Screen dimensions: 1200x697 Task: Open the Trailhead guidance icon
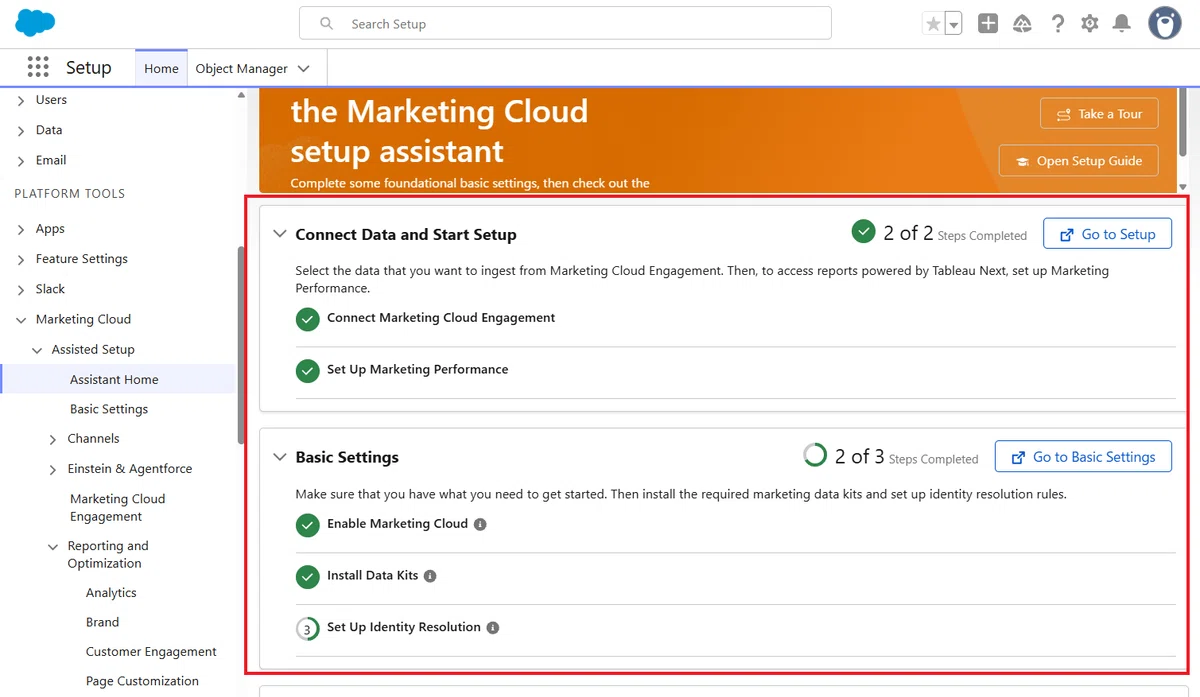click(1022, 24)
